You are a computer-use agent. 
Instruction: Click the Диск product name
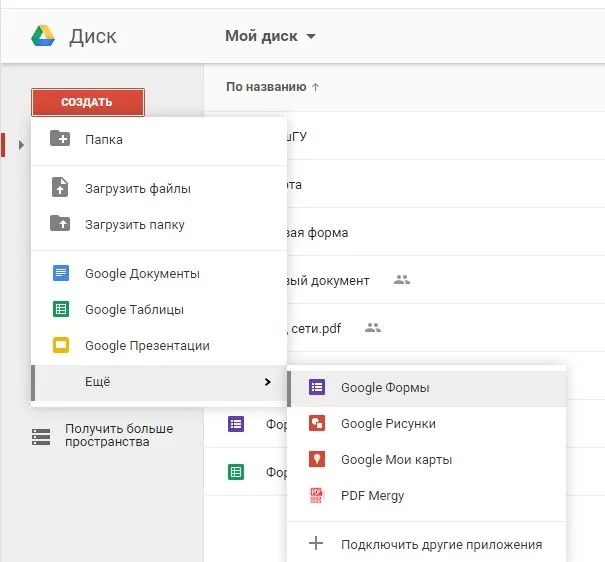click(x=93, y=37)
